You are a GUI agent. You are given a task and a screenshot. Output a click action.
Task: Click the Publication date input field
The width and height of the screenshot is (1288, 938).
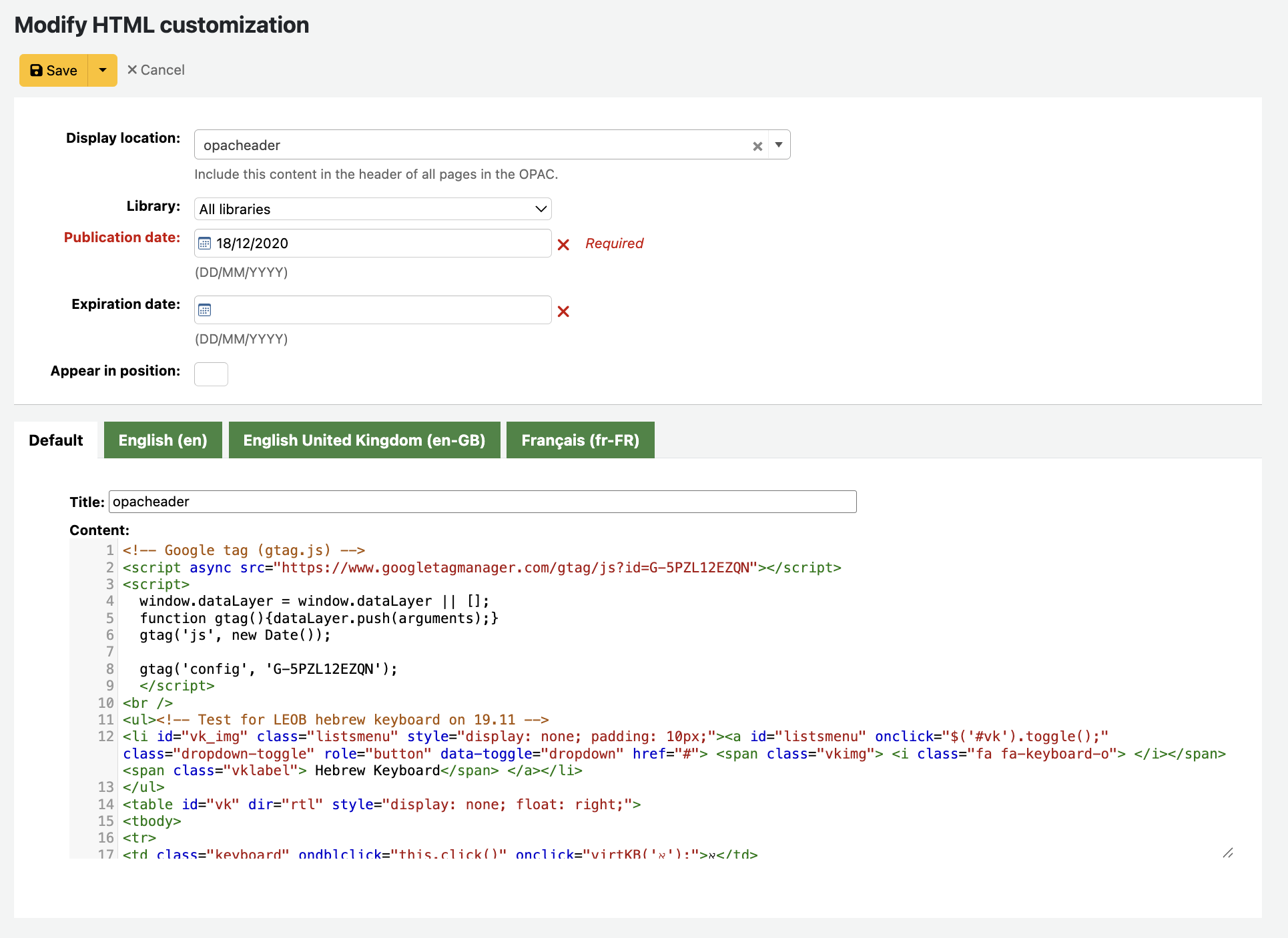(x=372, y=243)
